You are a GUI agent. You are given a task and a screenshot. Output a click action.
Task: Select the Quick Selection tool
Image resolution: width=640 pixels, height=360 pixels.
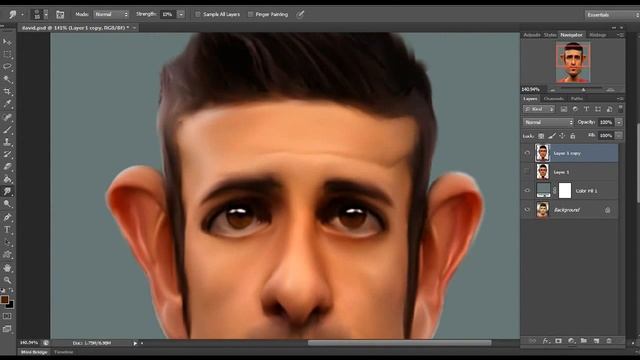pyautogui.click(x=7, y=79)
